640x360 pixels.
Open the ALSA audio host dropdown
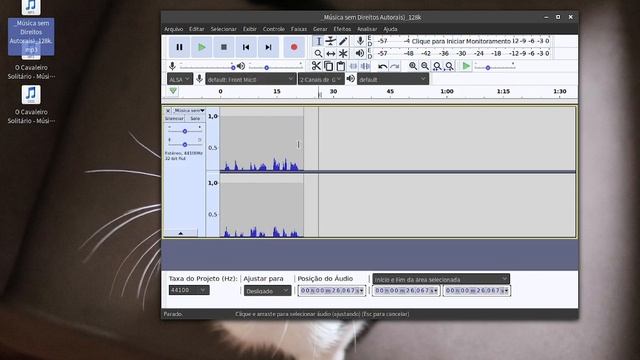[180, 79]
